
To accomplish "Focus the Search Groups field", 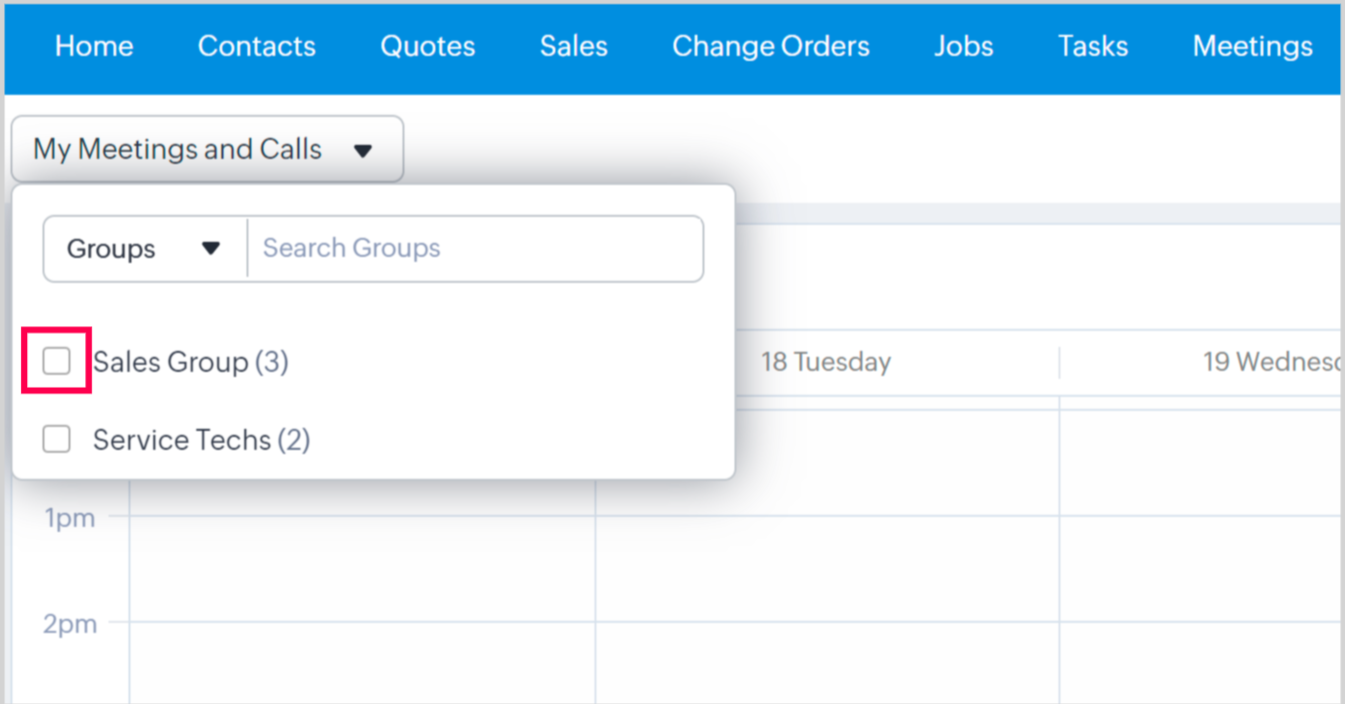I will (x=475, y=248).
